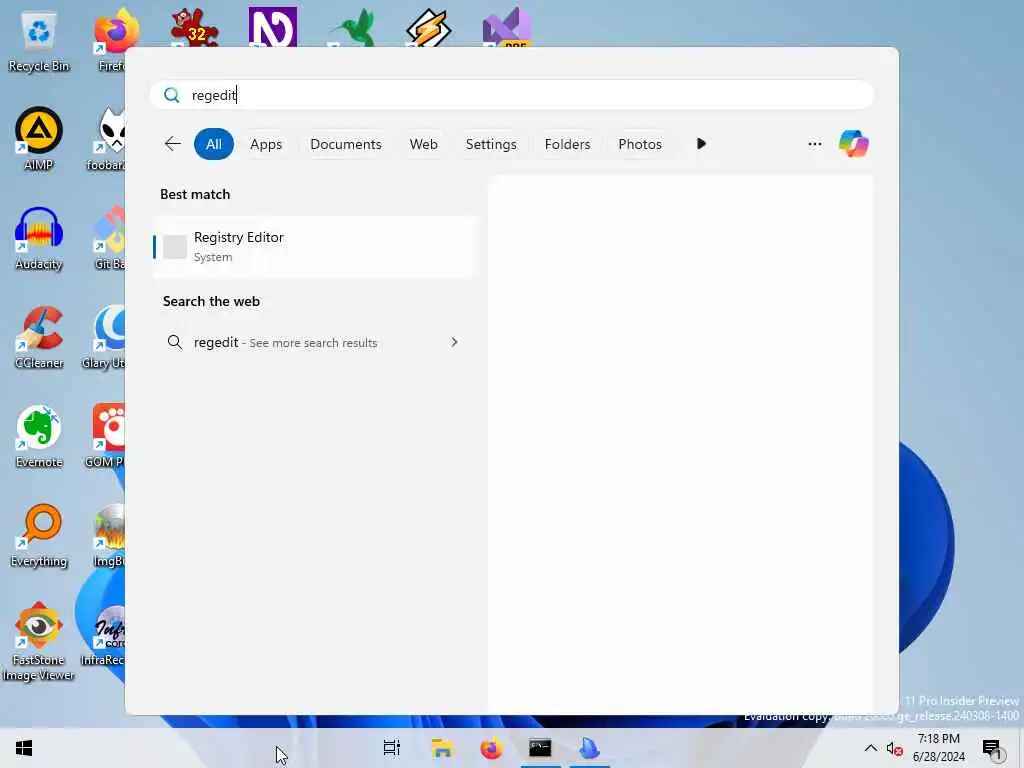The height and width of the screenshot is (768, 1024).
Task: Open the Registry Editor best match result
Action: coord(314,247)
